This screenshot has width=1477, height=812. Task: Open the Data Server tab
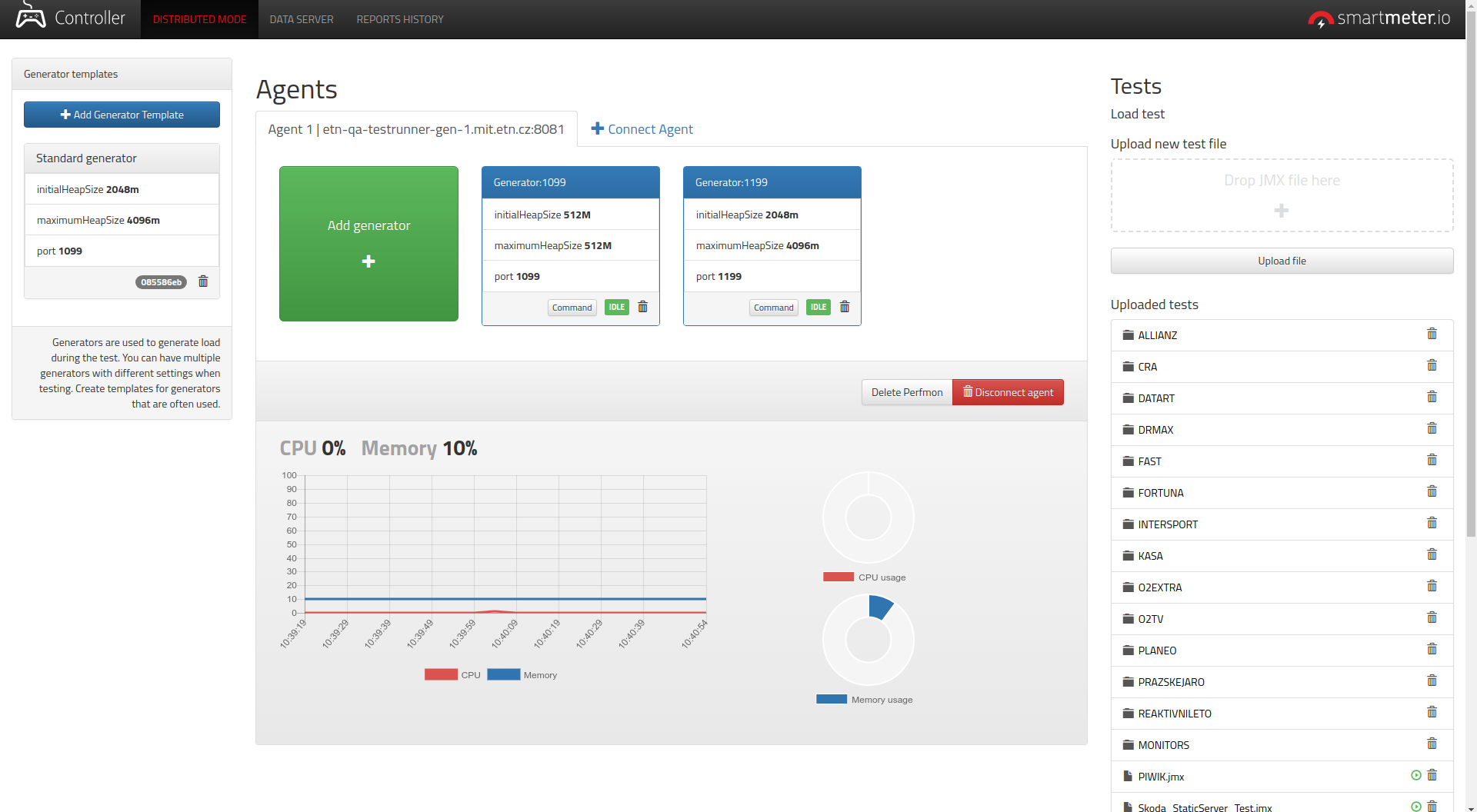302,19
